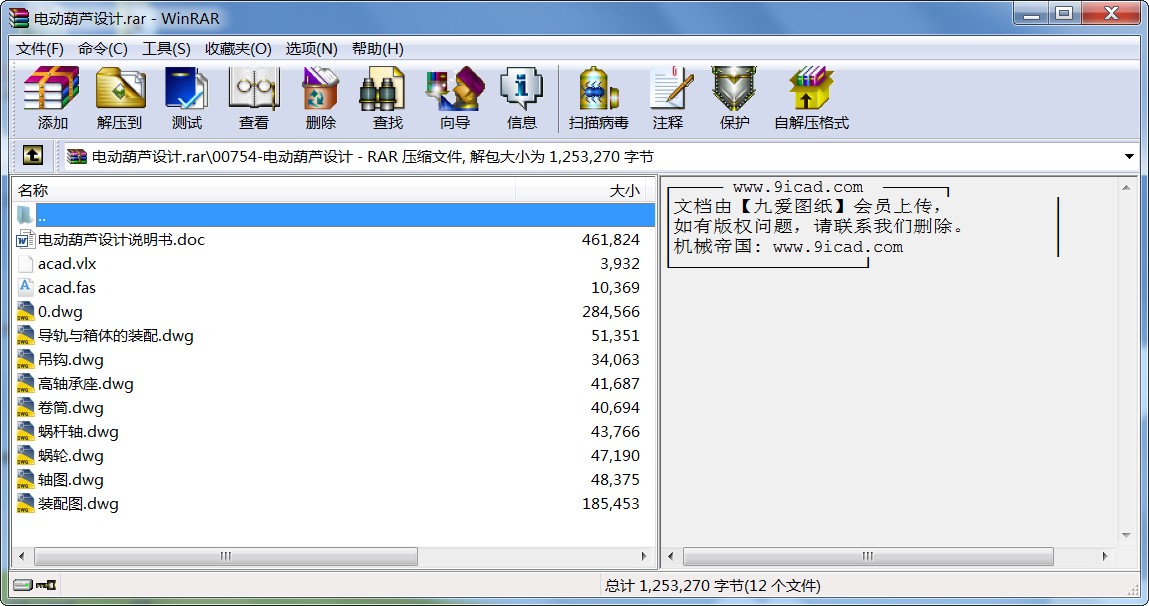Click the DWG icon beside 0.dwg
This screenshot has width=1149, height=606.
pos(25,311)
